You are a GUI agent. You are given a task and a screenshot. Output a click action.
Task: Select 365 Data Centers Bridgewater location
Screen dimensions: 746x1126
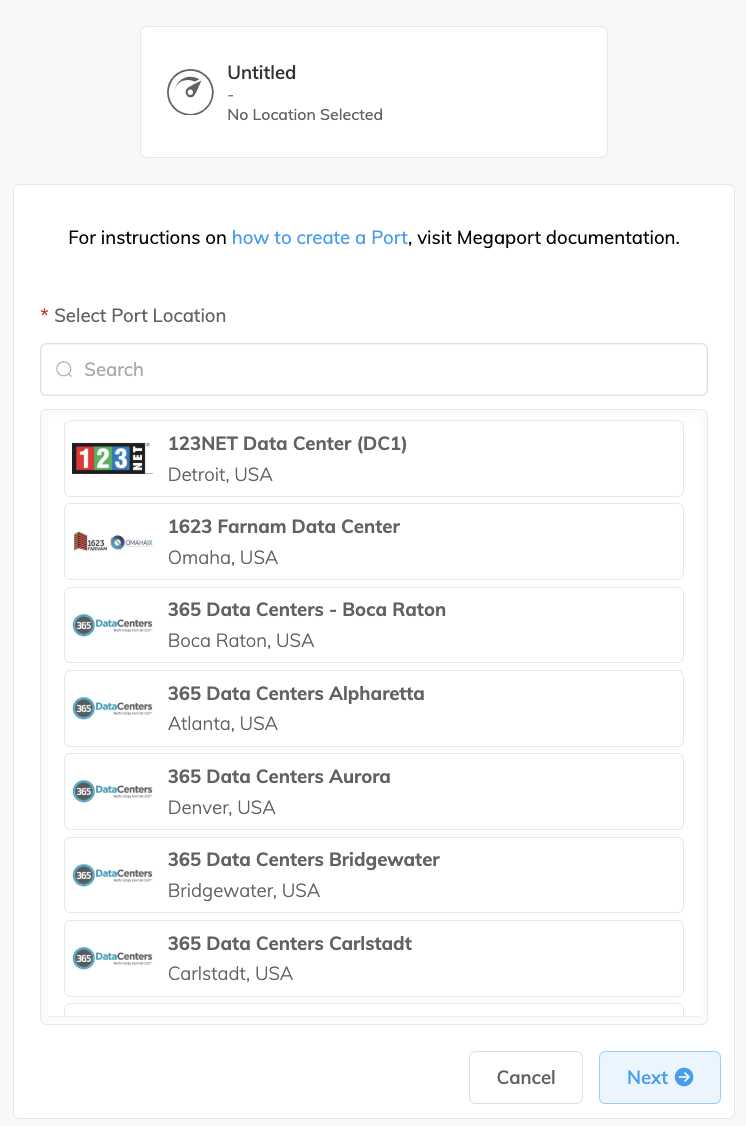coord(373,874)
